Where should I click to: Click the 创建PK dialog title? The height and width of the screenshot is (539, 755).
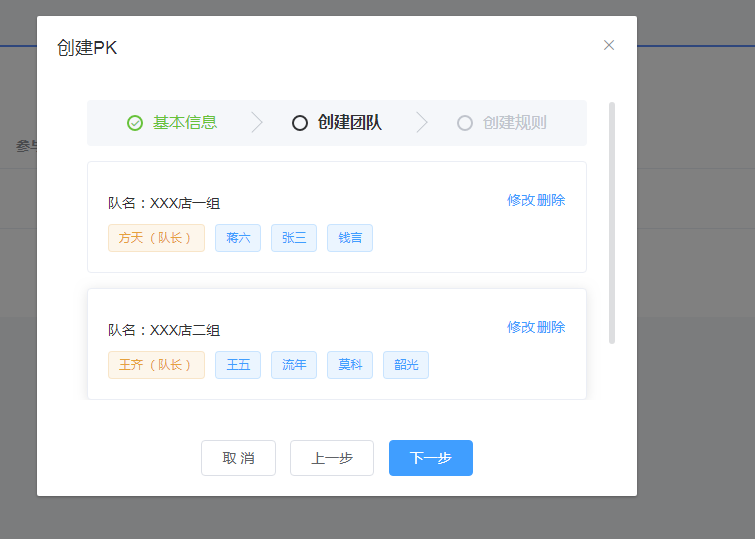[87, 48]
